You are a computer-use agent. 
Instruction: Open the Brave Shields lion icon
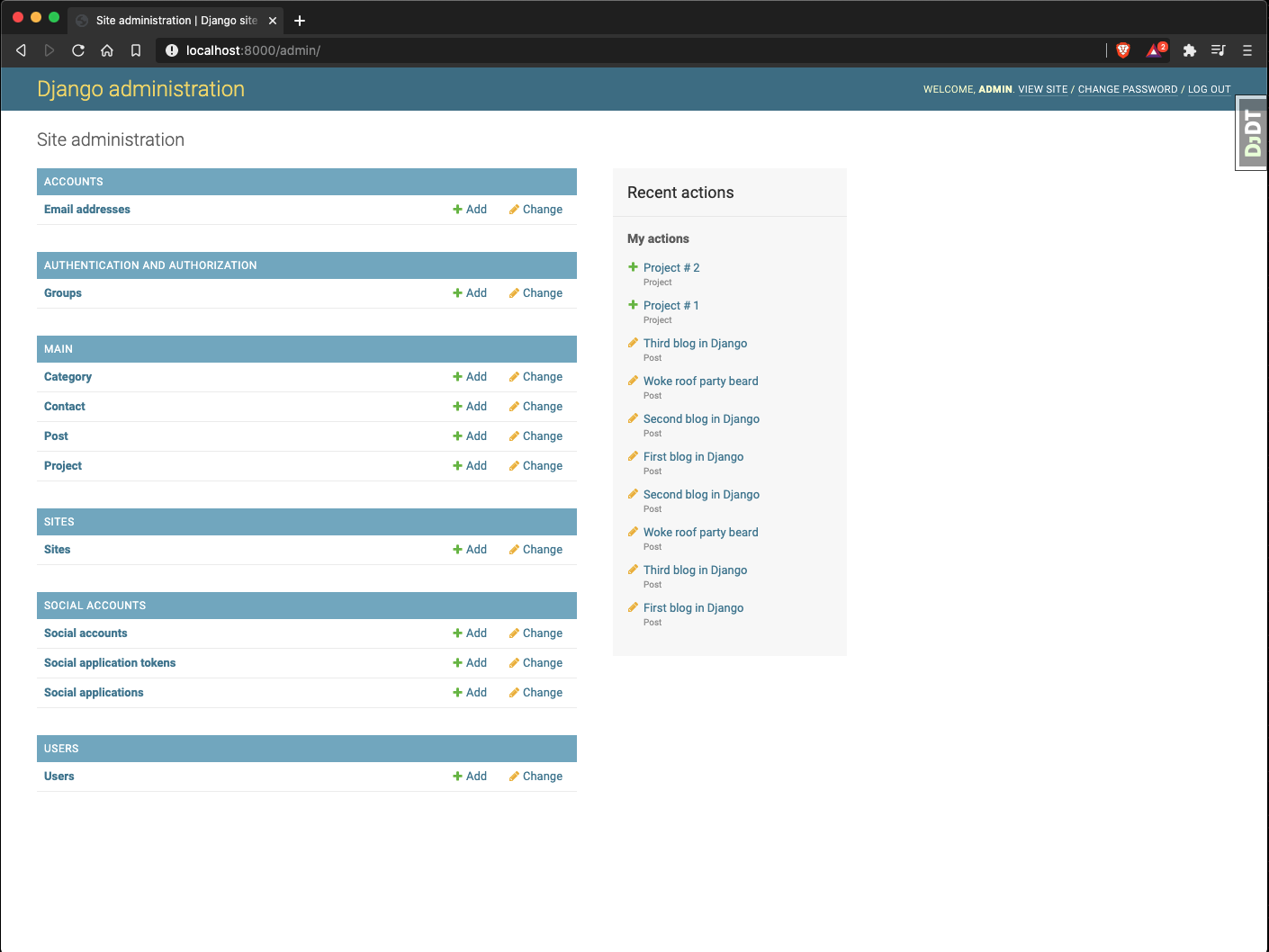point(1122,50)
